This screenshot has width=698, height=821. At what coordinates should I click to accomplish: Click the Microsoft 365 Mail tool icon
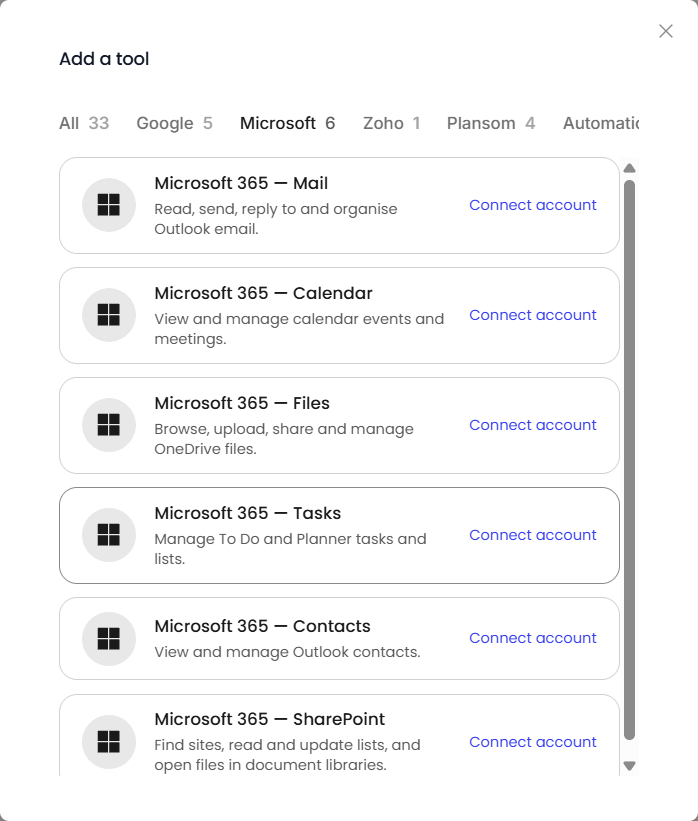click(109, 205)
